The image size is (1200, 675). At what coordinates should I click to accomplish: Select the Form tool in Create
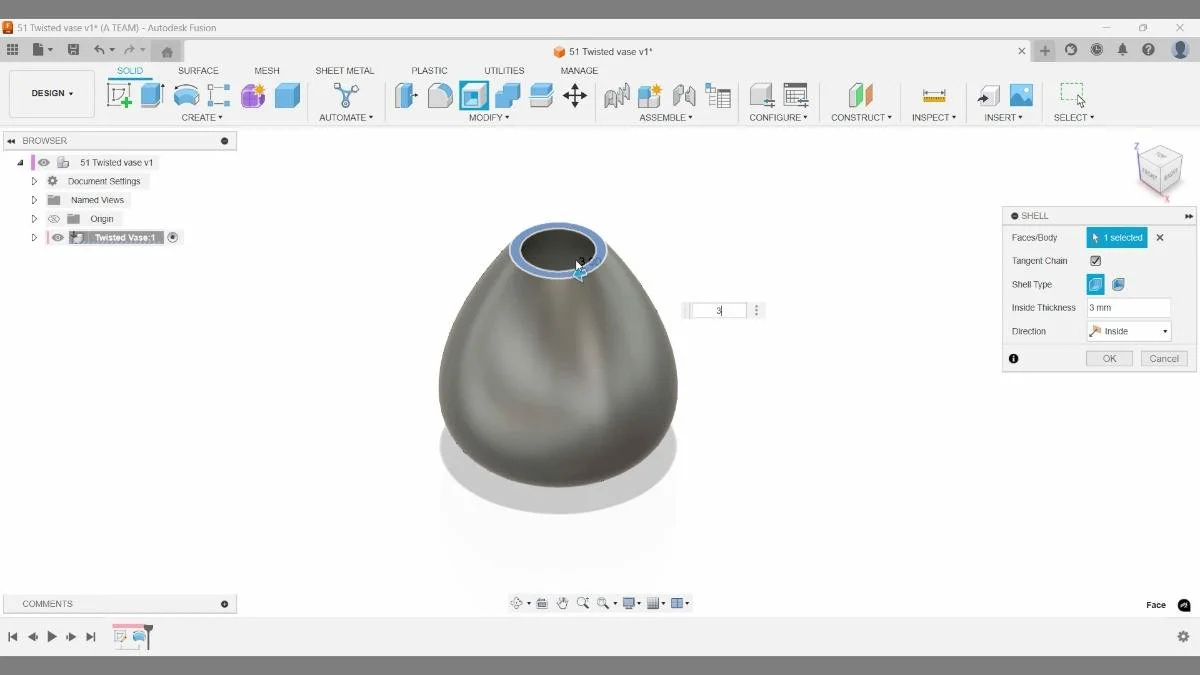click(x=252, y=95)
